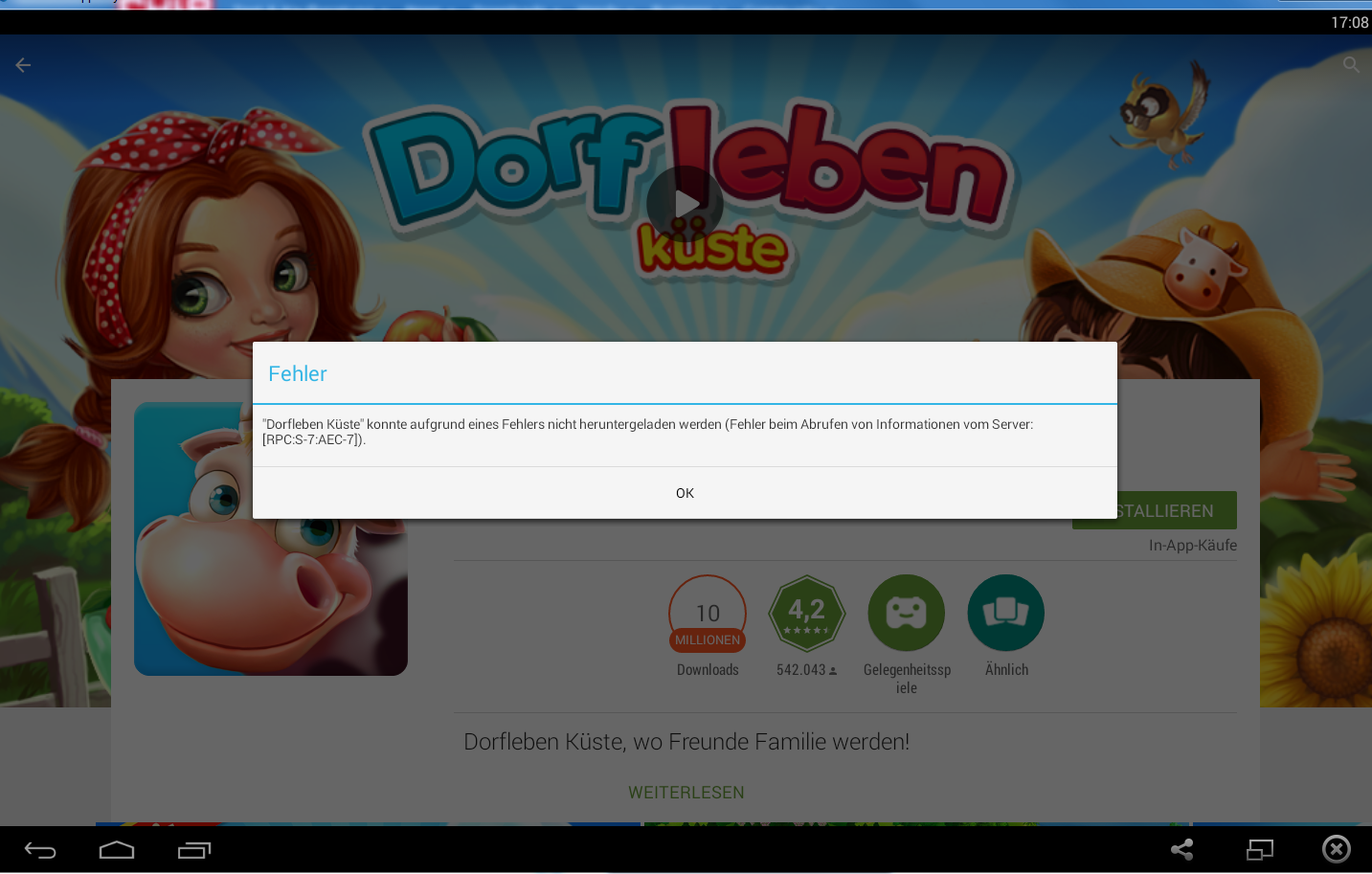This screenshot has height=874, width=1372.
Task: Go to the Android home screen button
Action: pos(117,850)
